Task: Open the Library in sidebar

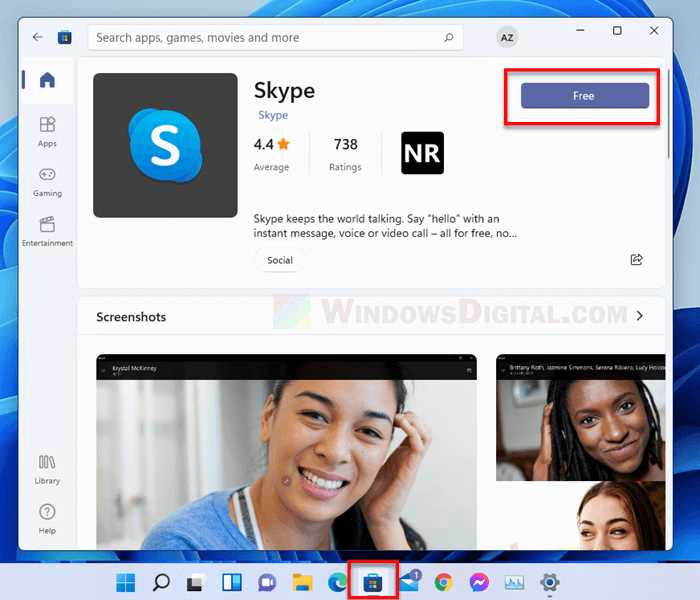Action: tap(47, 469)
